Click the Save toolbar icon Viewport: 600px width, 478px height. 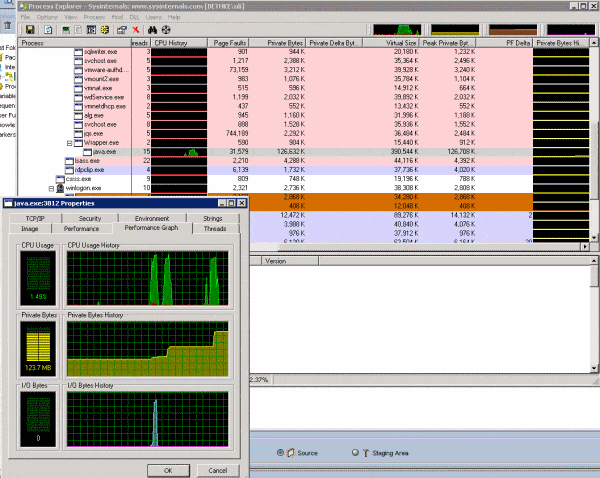tap(30, 30)
